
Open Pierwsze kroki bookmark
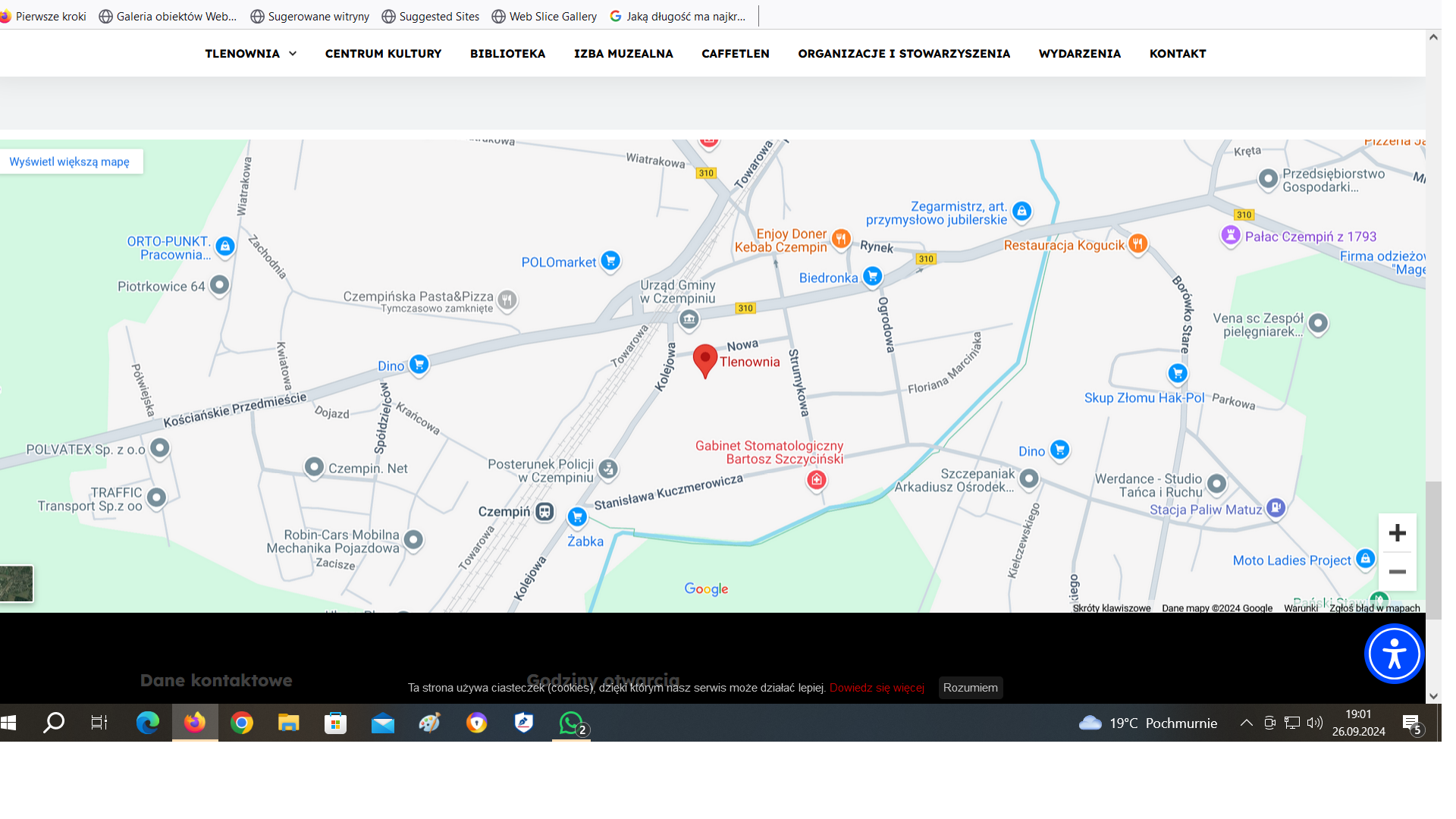point(44,16)
